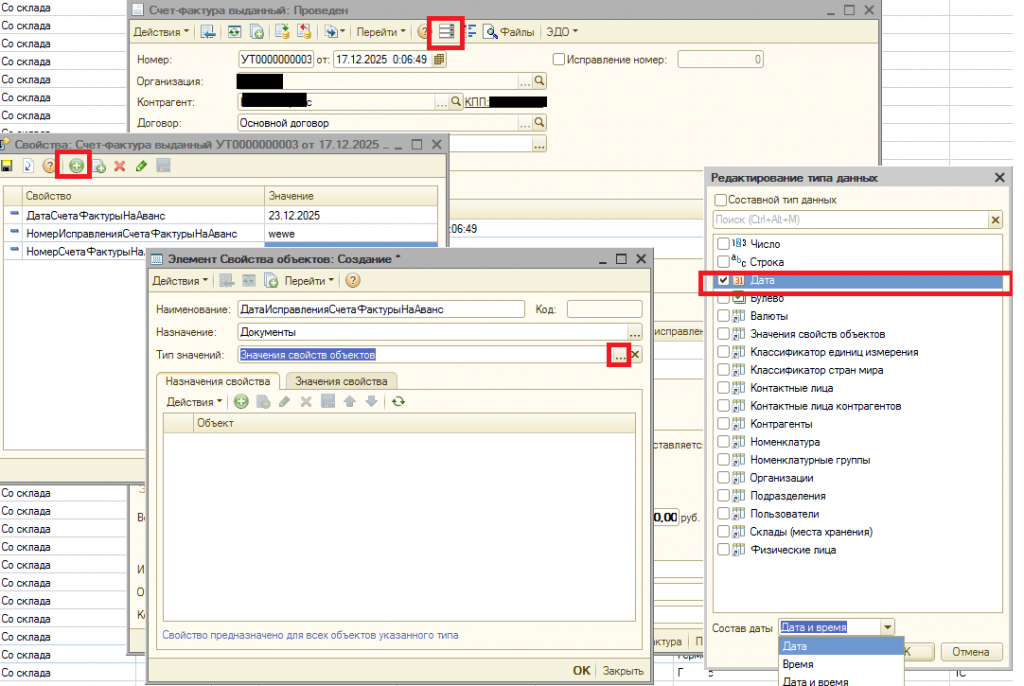
Task: Click the magnifier beside Договор field
Action: pos(539,122)
